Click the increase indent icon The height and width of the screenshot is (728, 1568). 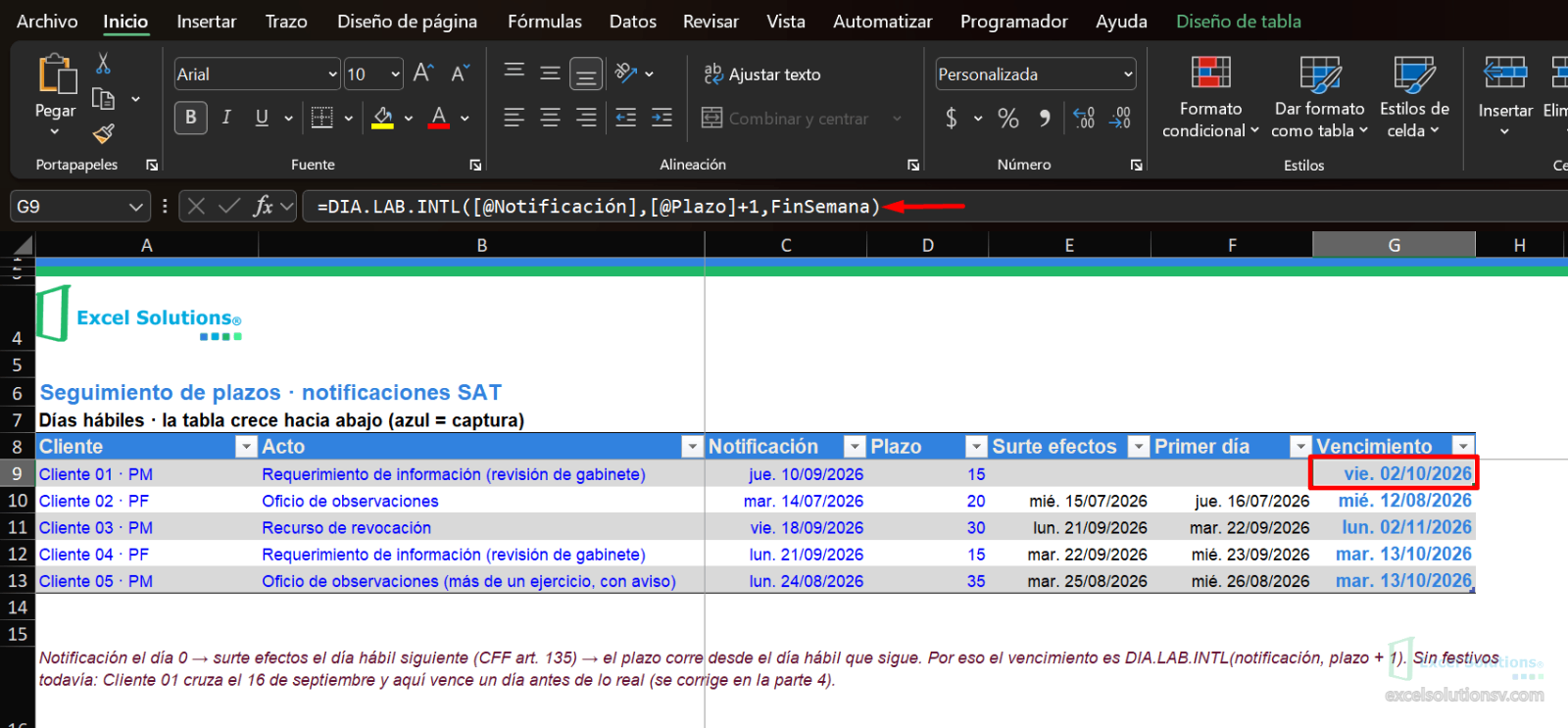[662, 119]
